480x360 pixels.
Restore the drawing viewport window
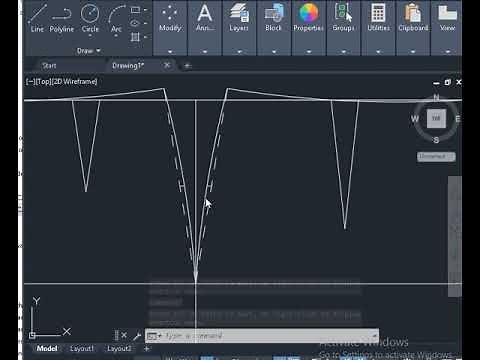tap(447, 82)
